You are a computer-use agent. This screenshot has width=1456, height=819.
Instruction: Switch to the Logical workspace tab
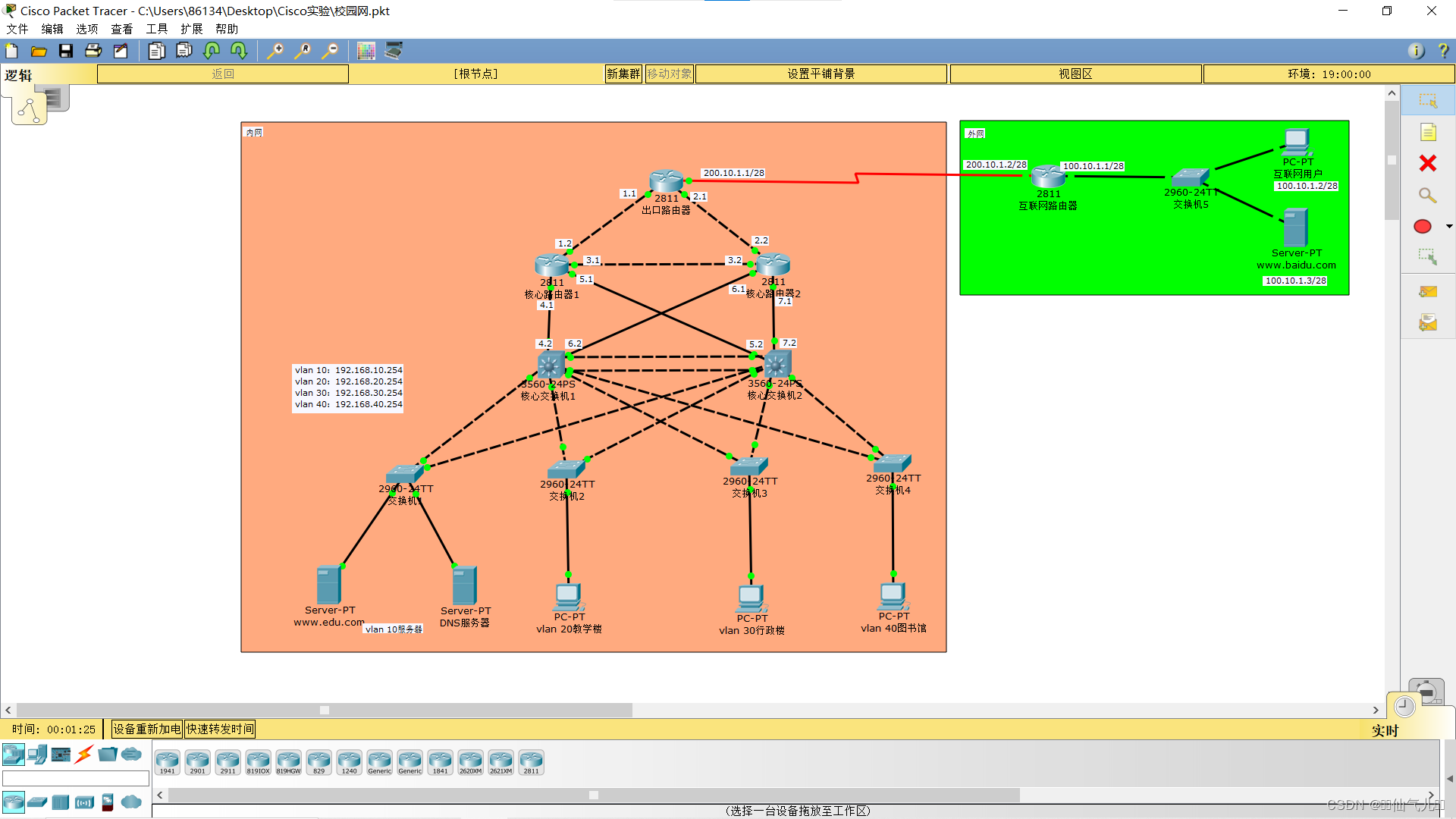click(29, 110)
